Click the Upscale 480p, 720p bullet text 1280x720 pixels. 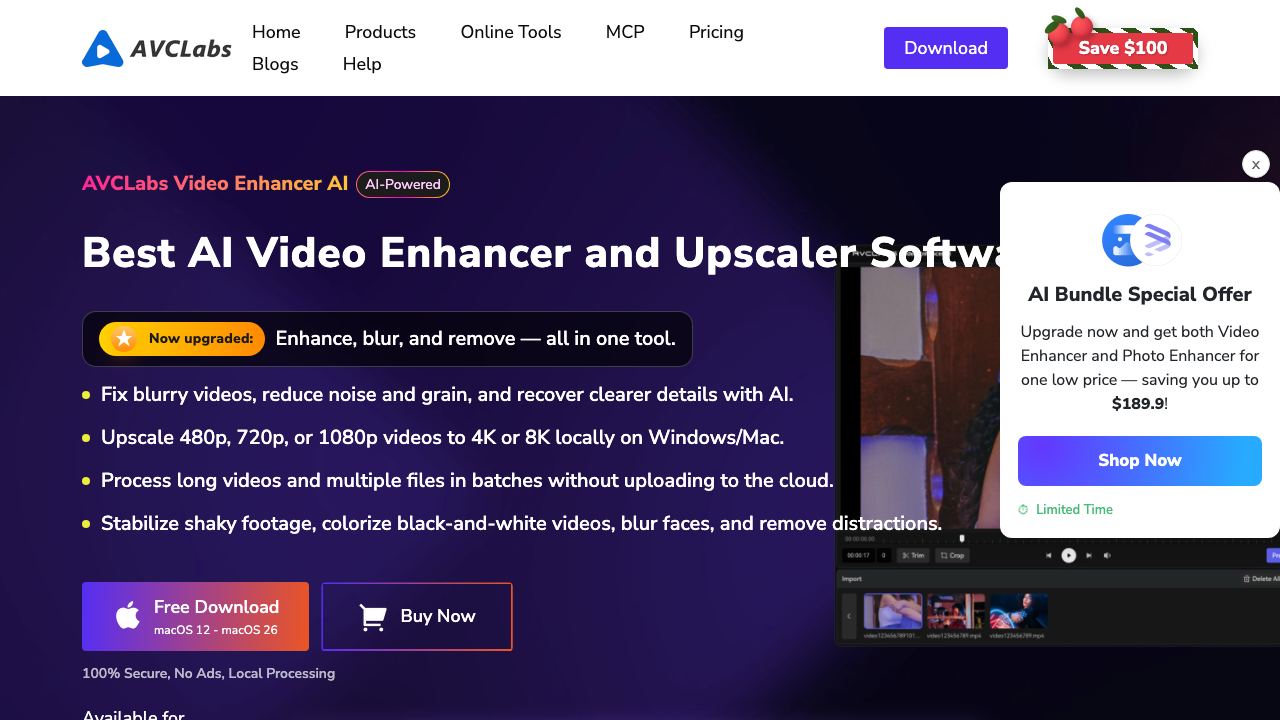click(x=442, y=438)
